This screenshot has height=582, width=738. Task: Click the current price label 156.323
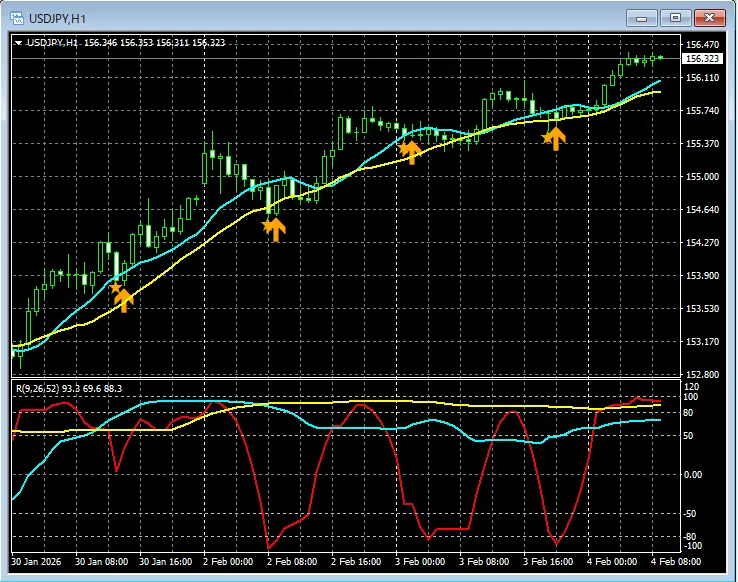pos(702,59)
